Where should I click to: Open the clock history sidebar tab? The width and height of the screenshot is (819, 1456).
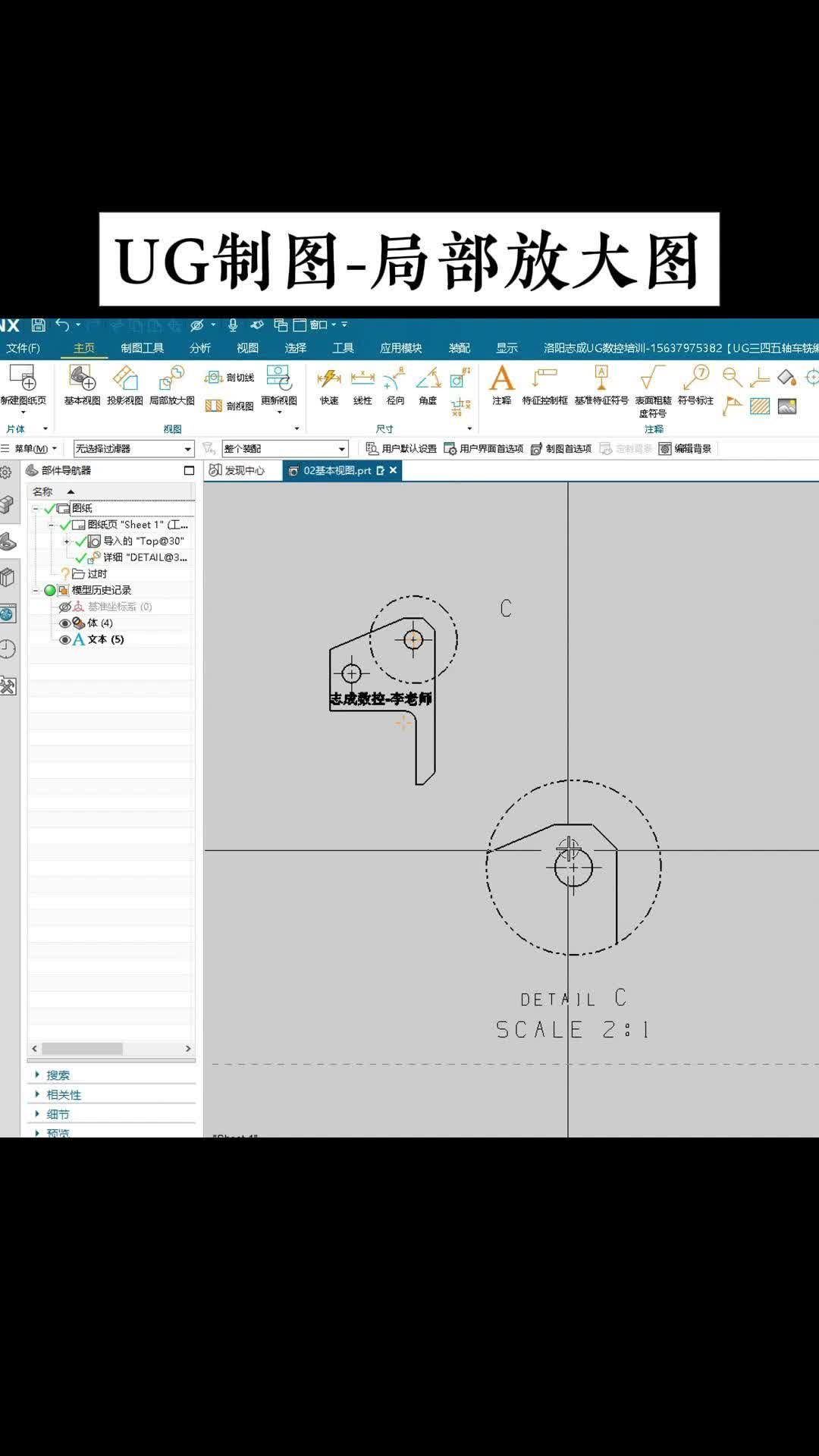click(x=8, y=648)
